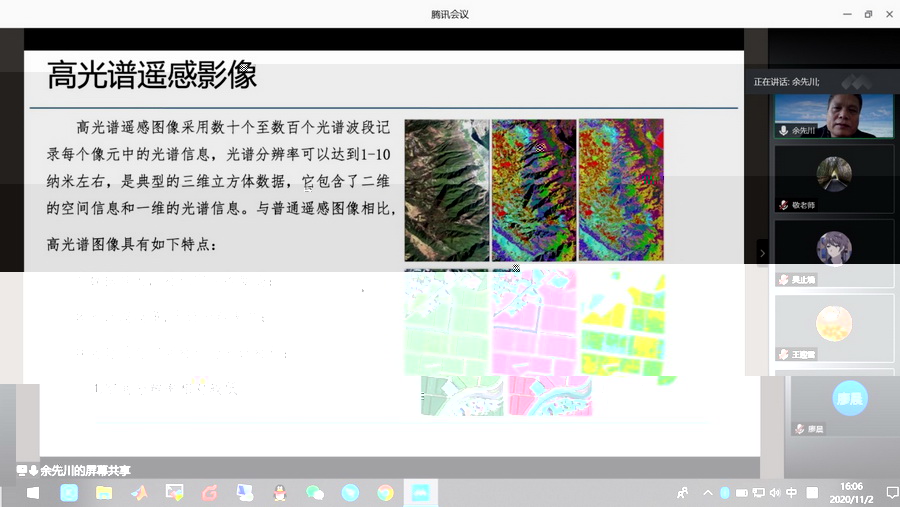Select the active Tencent Meeting taskbar icon
This screenshot has height=507, width=900.
421,493
